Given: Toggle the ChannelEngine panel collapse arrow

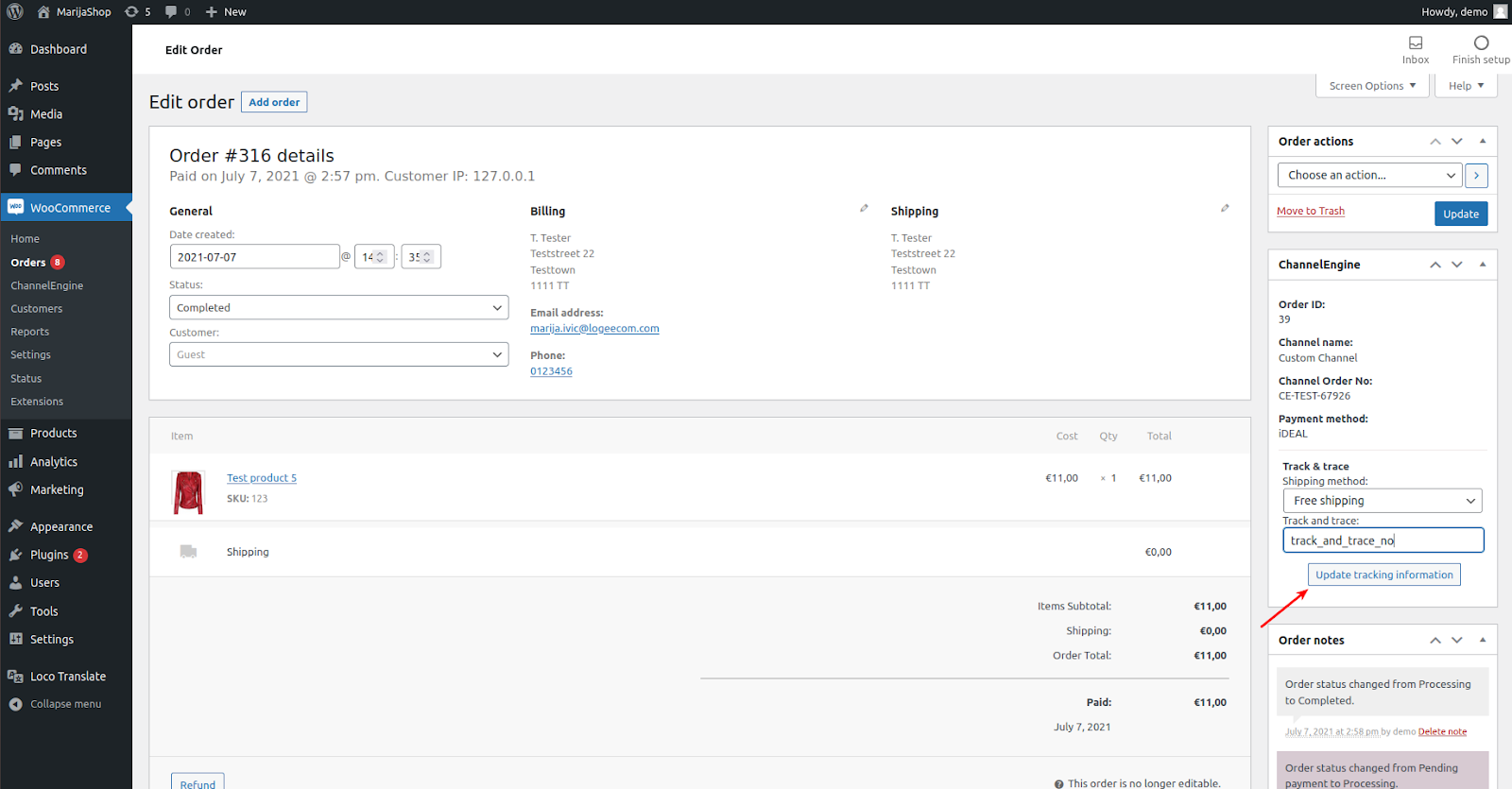Looking at the screenshot, I should tap(1482, 265).
